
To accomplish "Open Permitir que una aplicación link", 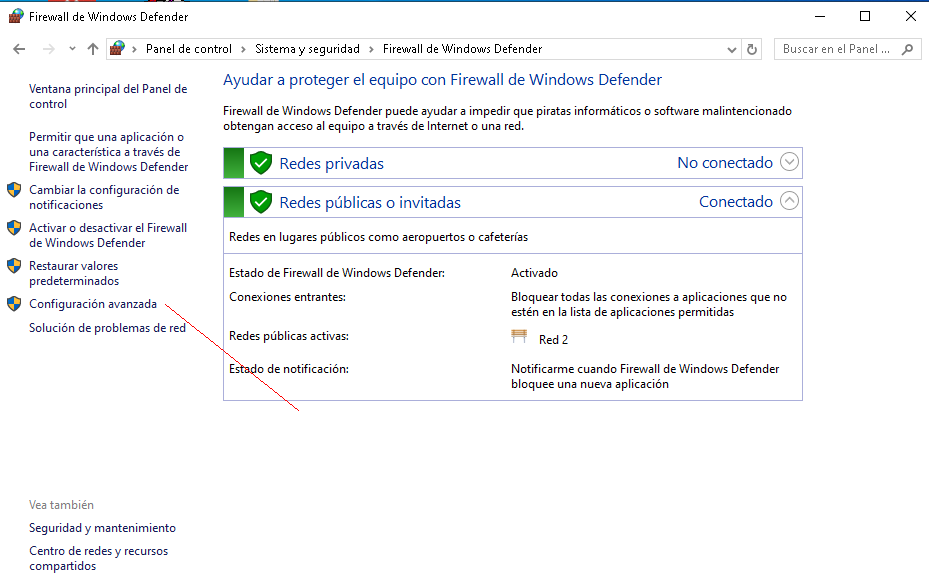I will click(x=108, y=152).
